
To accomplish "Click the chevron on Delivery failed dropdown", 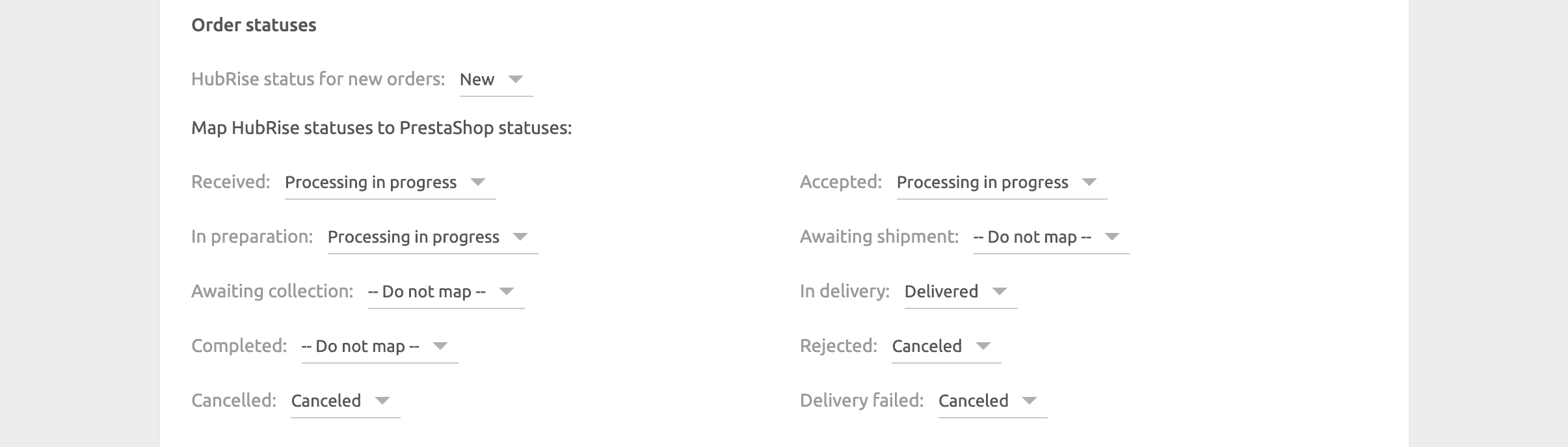I will coord(1031,402).
